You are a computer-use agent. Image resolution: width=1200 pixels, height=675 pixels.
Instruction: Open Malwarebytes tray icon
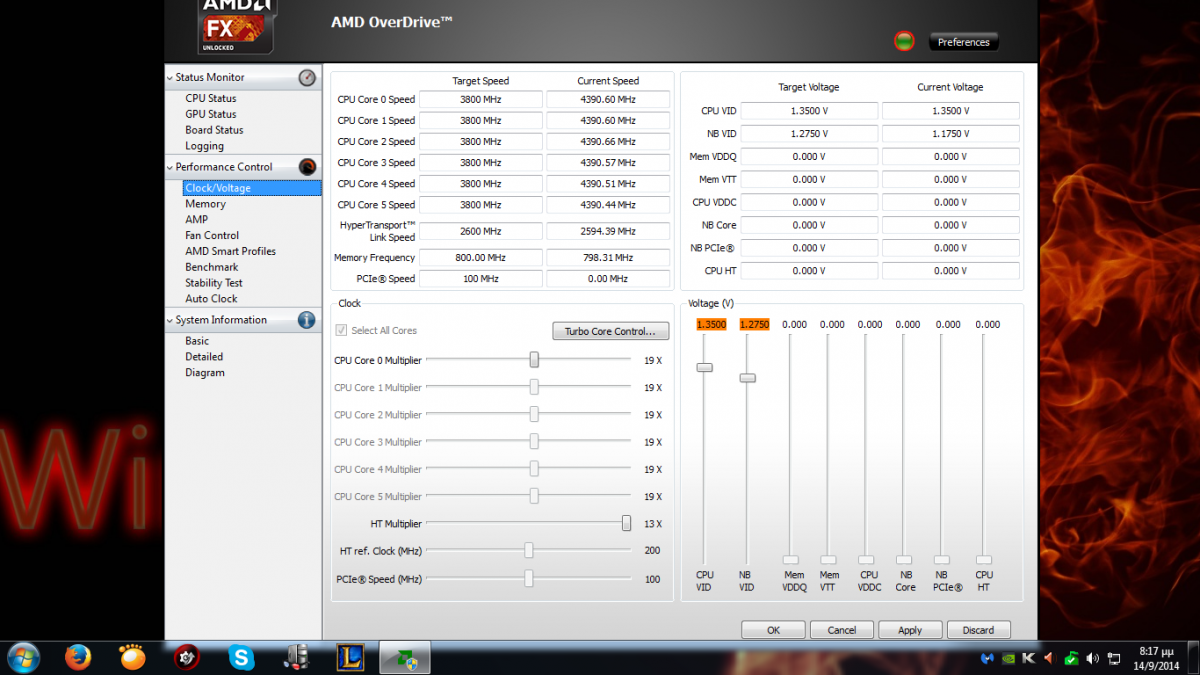[987, 658]
